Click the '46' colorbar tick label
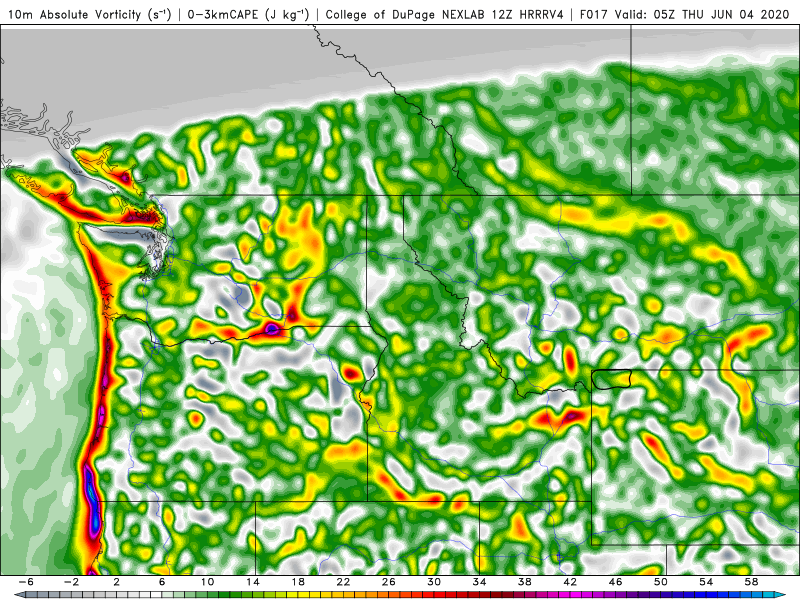Screen dimensions: 800x600 [615, 582]
